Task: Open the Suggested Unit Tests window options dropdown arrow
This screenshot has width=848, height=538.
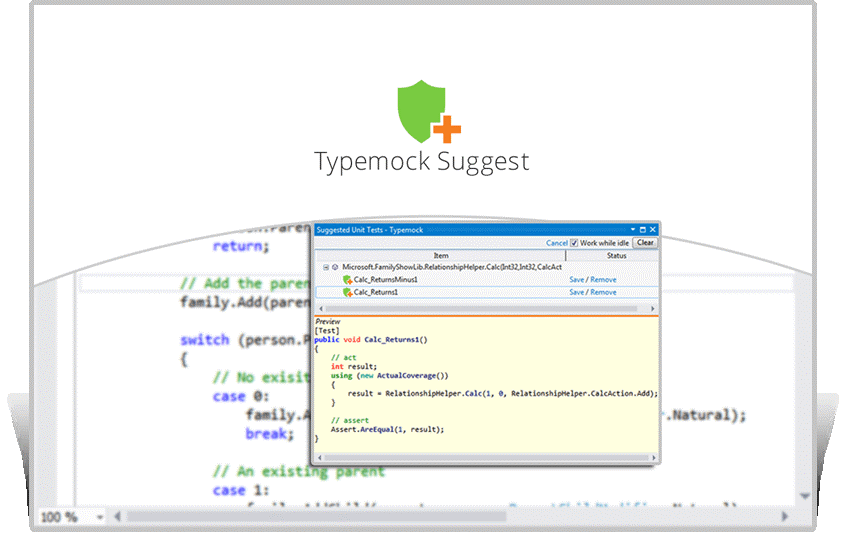Action: [x=633, y=229]
